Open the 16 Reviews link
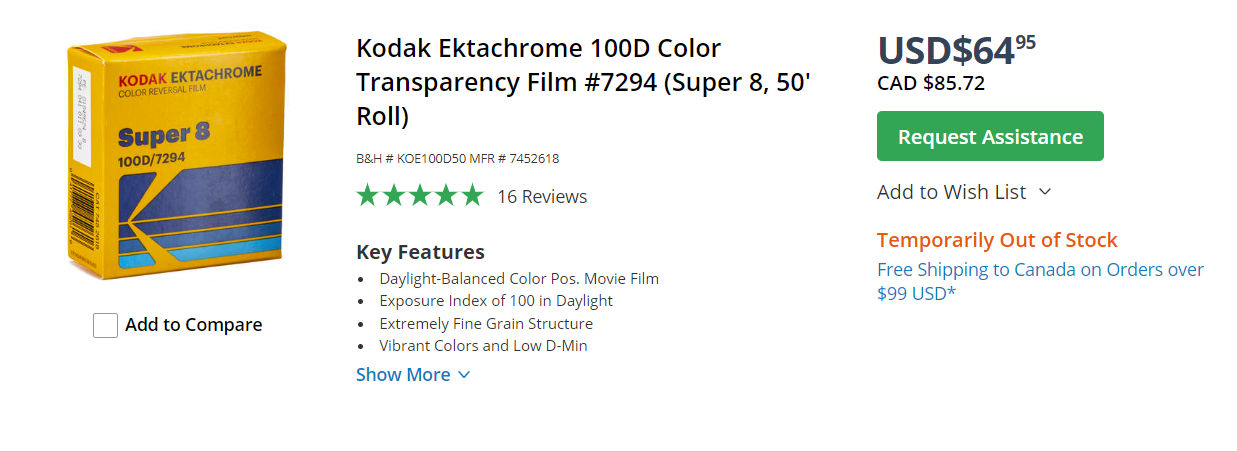 [542, 196]
